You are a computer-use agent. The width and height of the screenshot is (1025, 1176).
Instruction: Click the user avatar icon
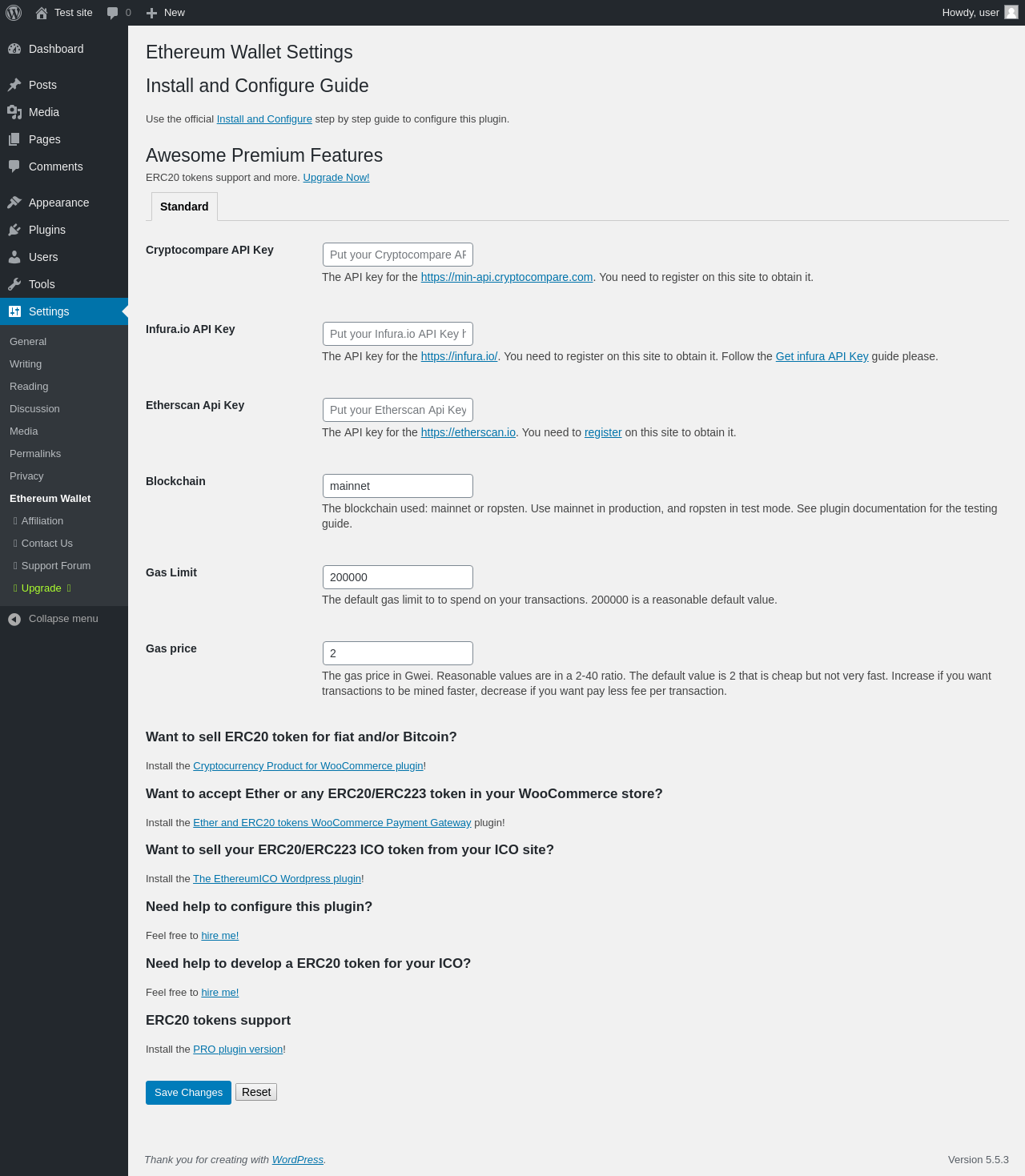pos(1011,12)
